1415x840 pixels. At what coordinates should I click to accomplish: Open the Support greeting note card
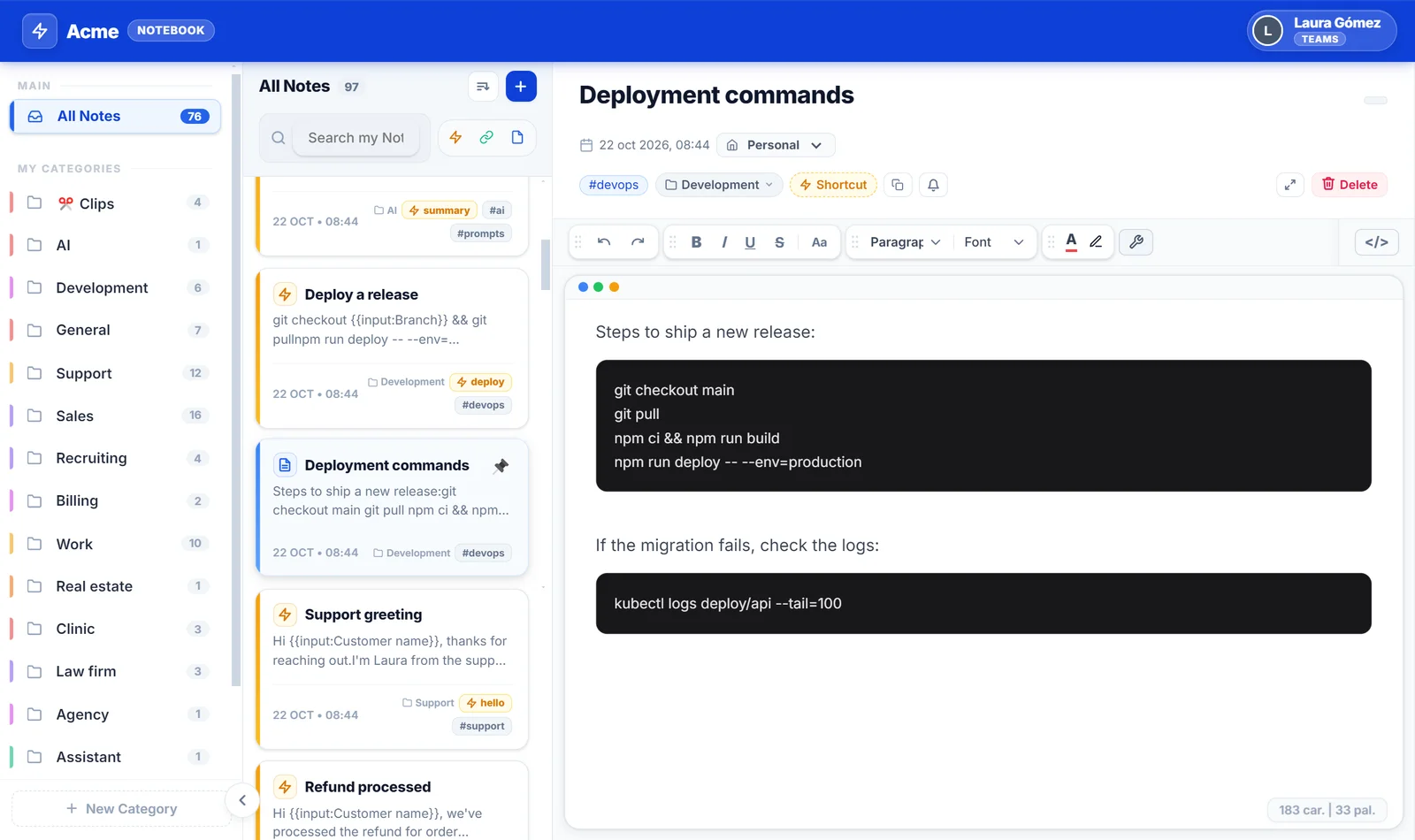(x=392, y=669)
